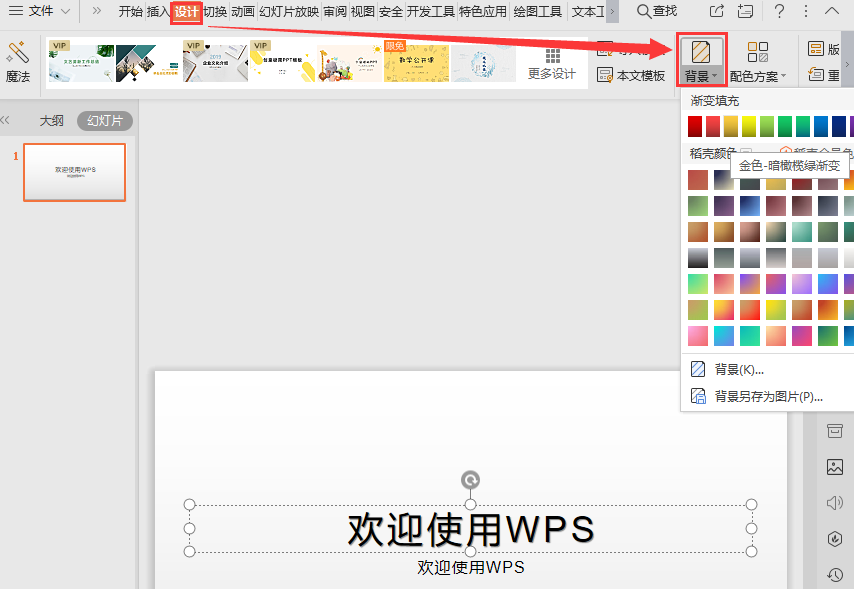
Task: Click the 文件 menu button
Action: 41,11
